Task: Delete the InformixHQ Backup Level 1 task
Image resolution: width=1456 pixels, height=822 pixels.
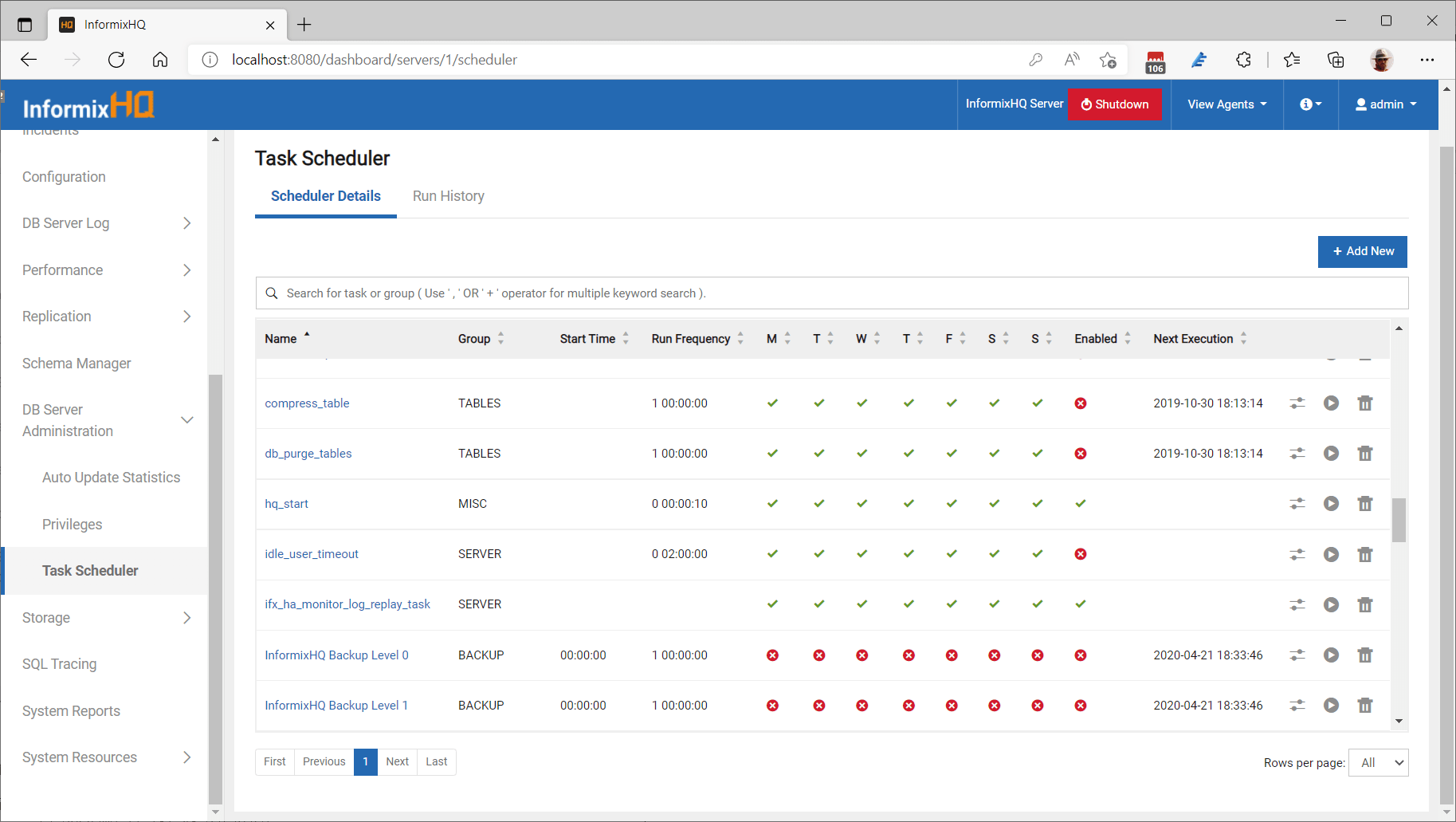Action: (1365, 706)
